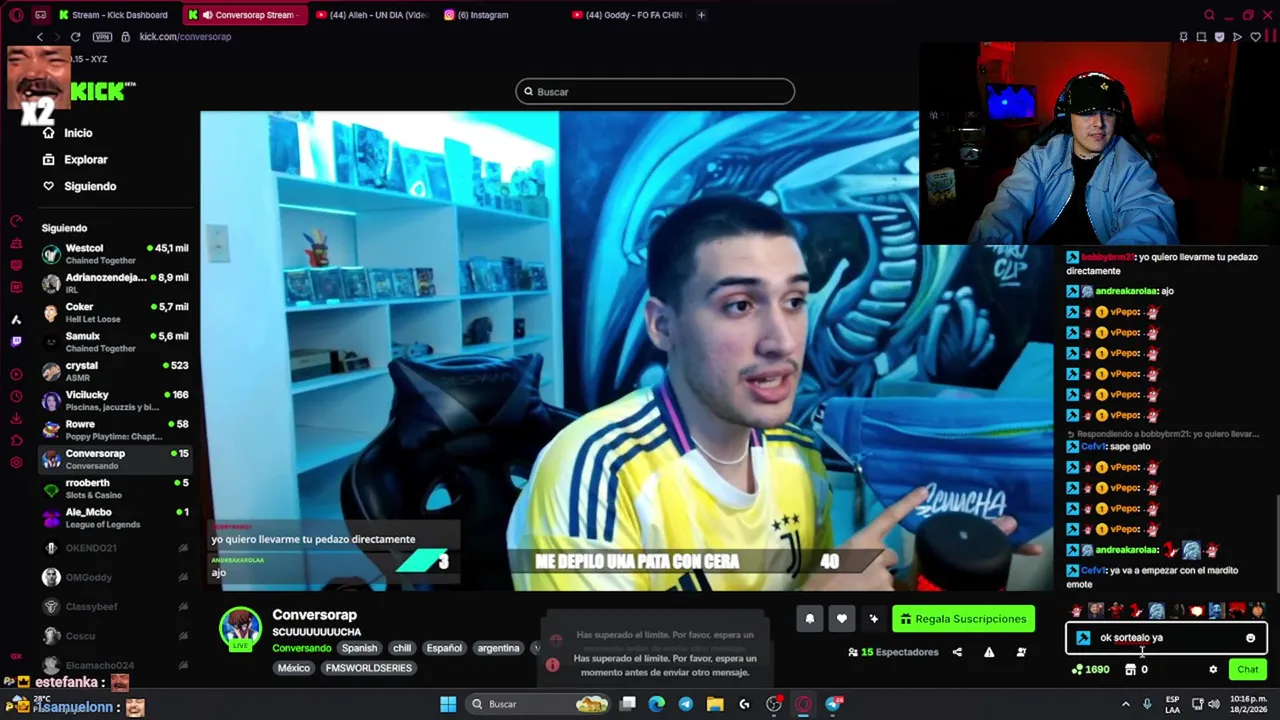The image size is (1280, 720).
Task: Toggle channel notifications bell
Action: 810,619
